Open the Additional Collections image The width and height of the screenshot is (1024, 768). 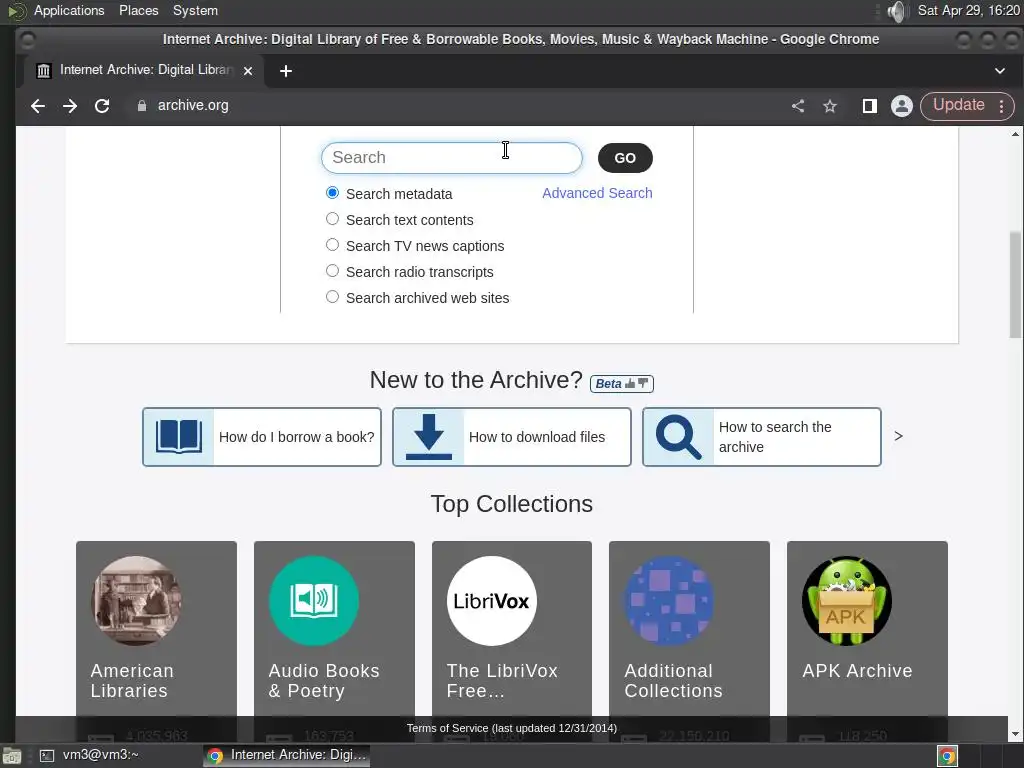[x=669, y=601]
